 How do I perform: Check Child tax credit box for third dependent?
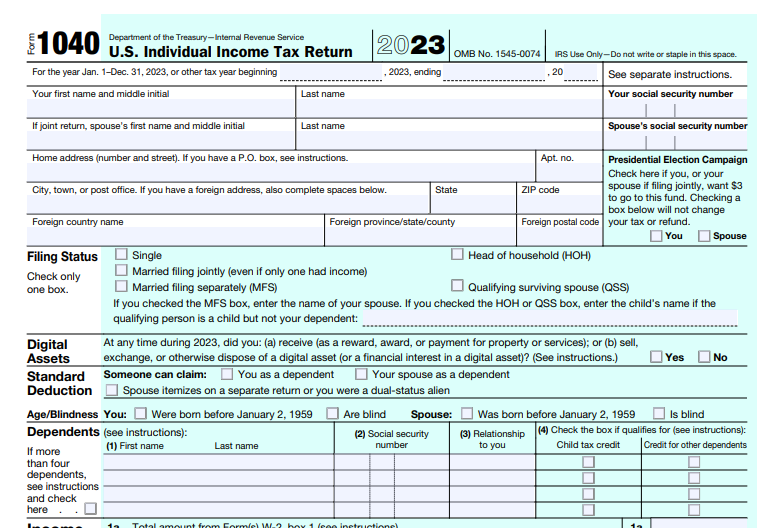click(589, 494)
